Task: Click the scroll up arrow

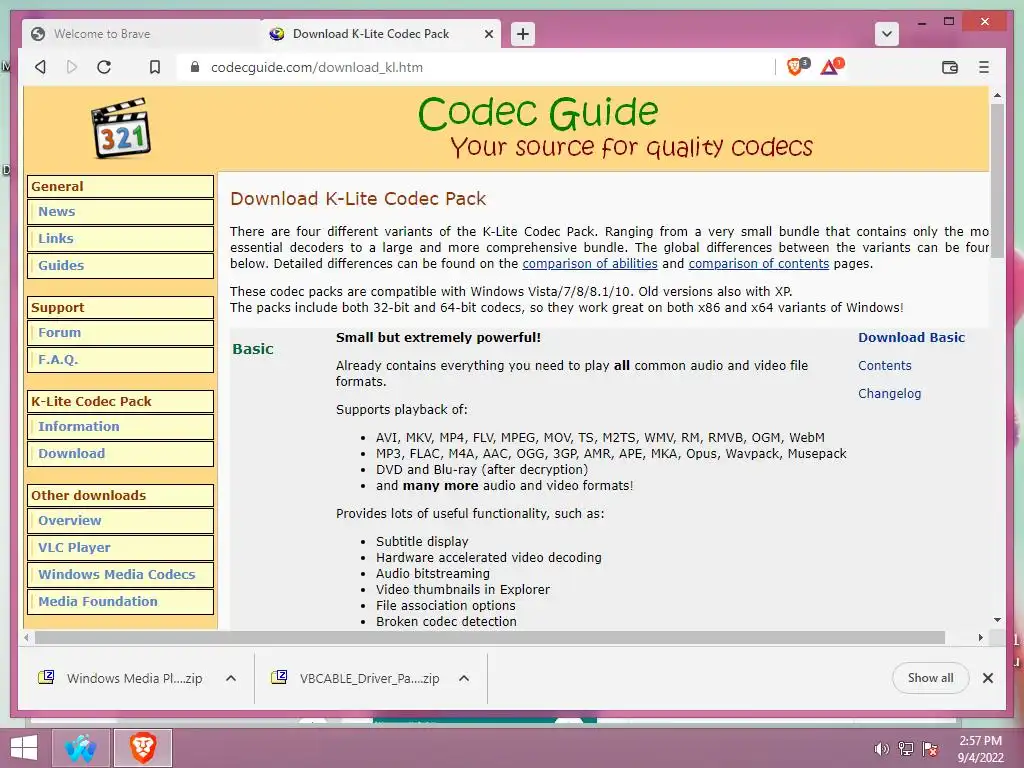Action: [x=997, y=95]
